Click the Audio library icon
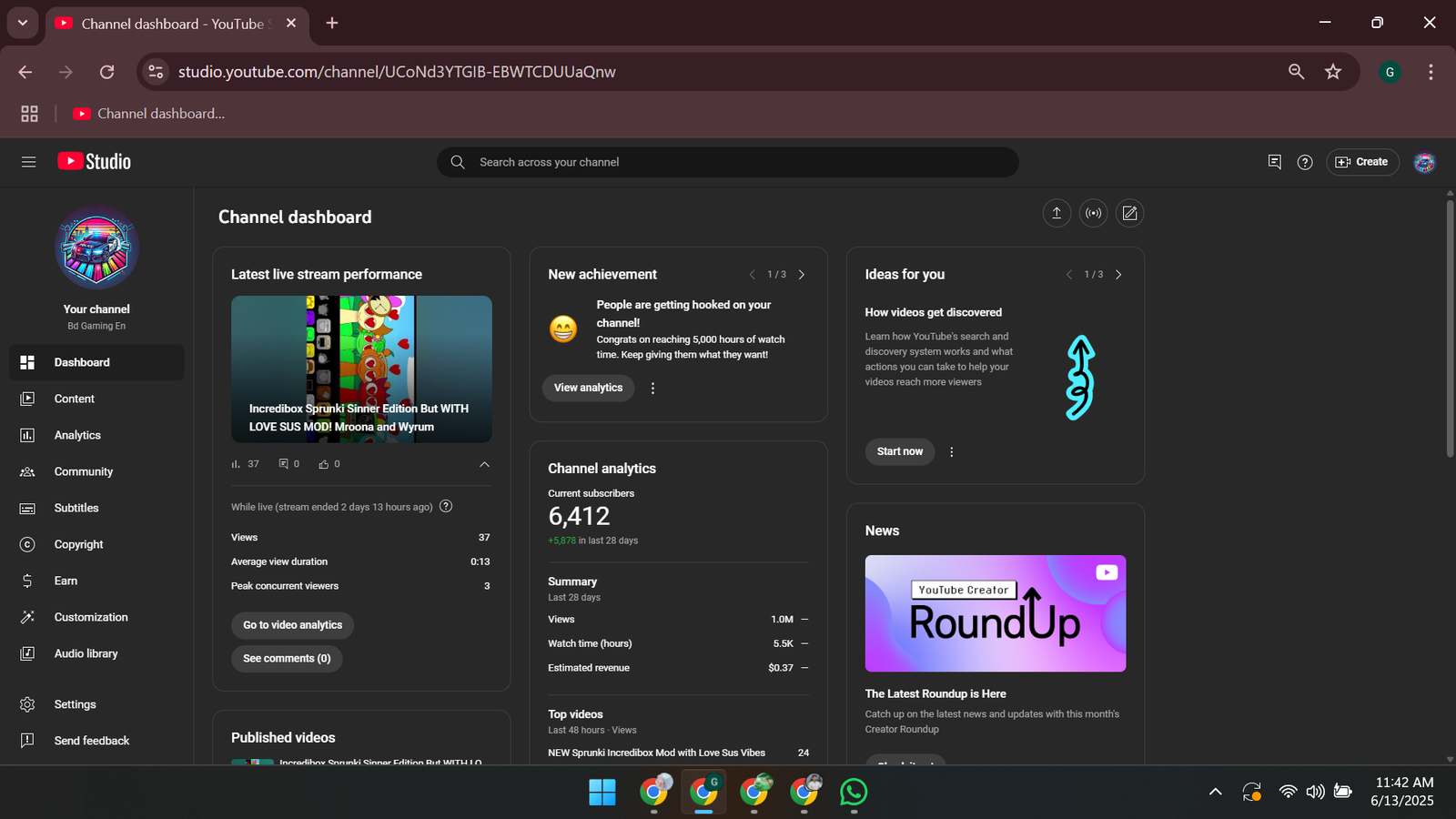Image resolution: width=1456 pixels, height=819 pixels. coord(27,653)
